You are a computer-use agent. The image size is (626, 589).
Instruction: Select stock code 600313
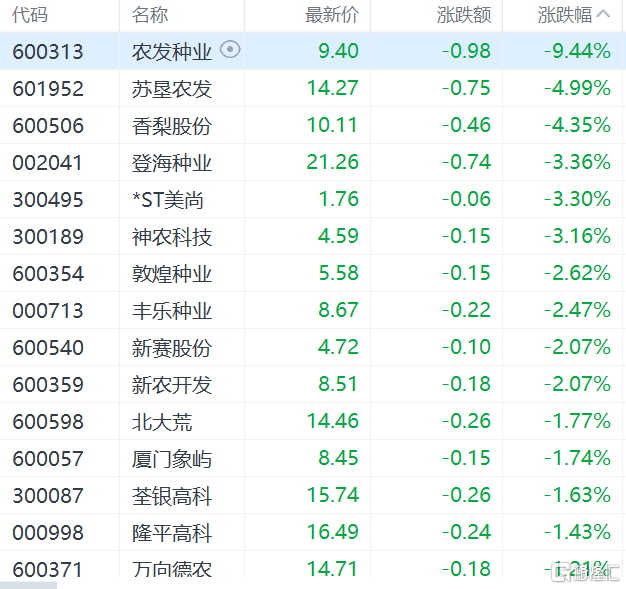click(x=48, y=52)
